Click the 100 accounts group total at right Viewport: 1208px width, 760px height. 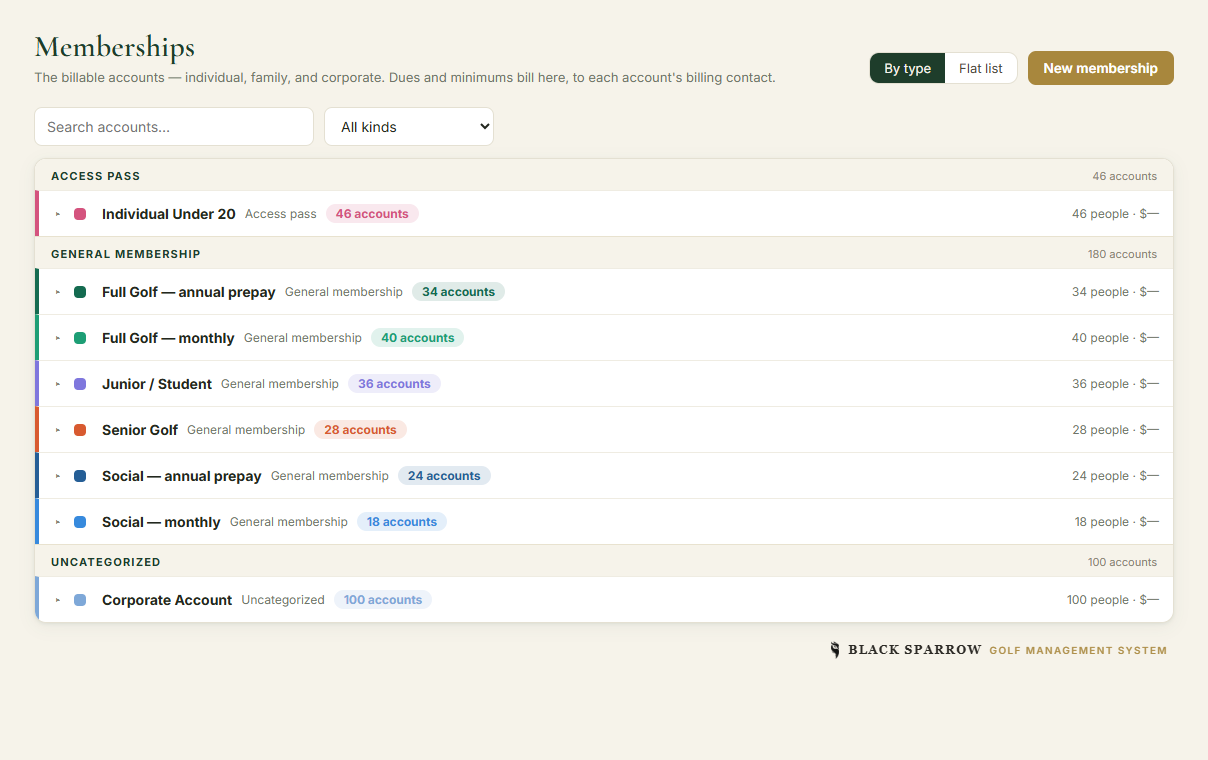[x=1122, y=562]
